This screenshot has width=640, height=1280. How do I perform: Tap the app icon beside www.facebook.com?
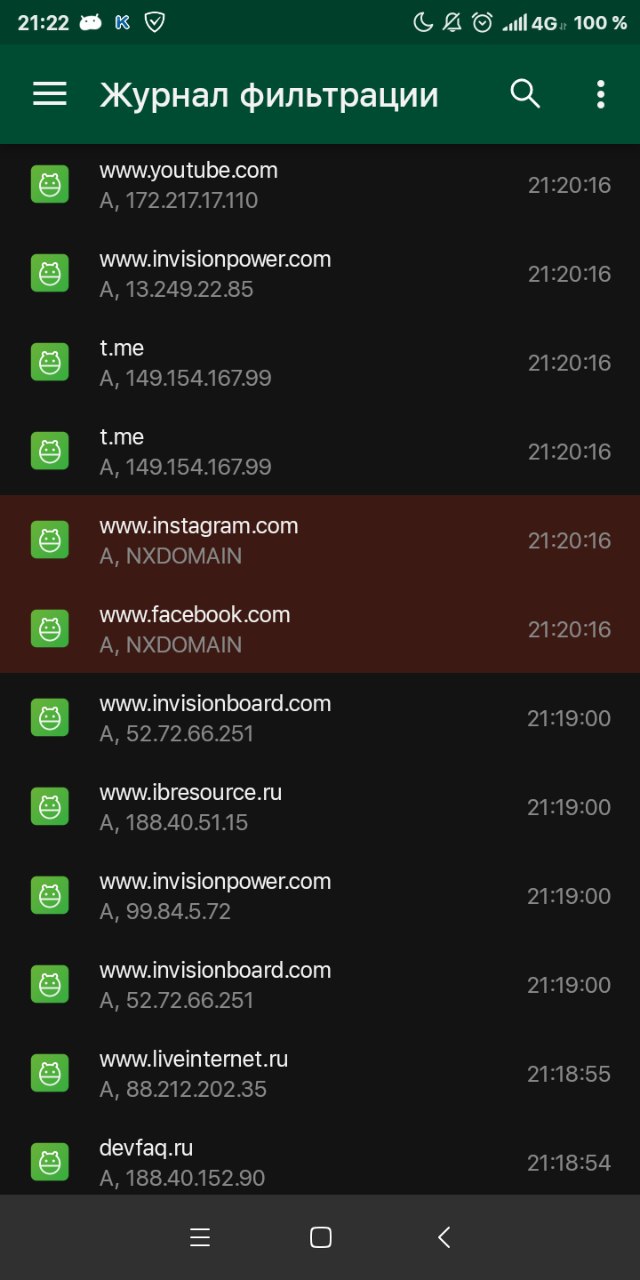point(49,629)
